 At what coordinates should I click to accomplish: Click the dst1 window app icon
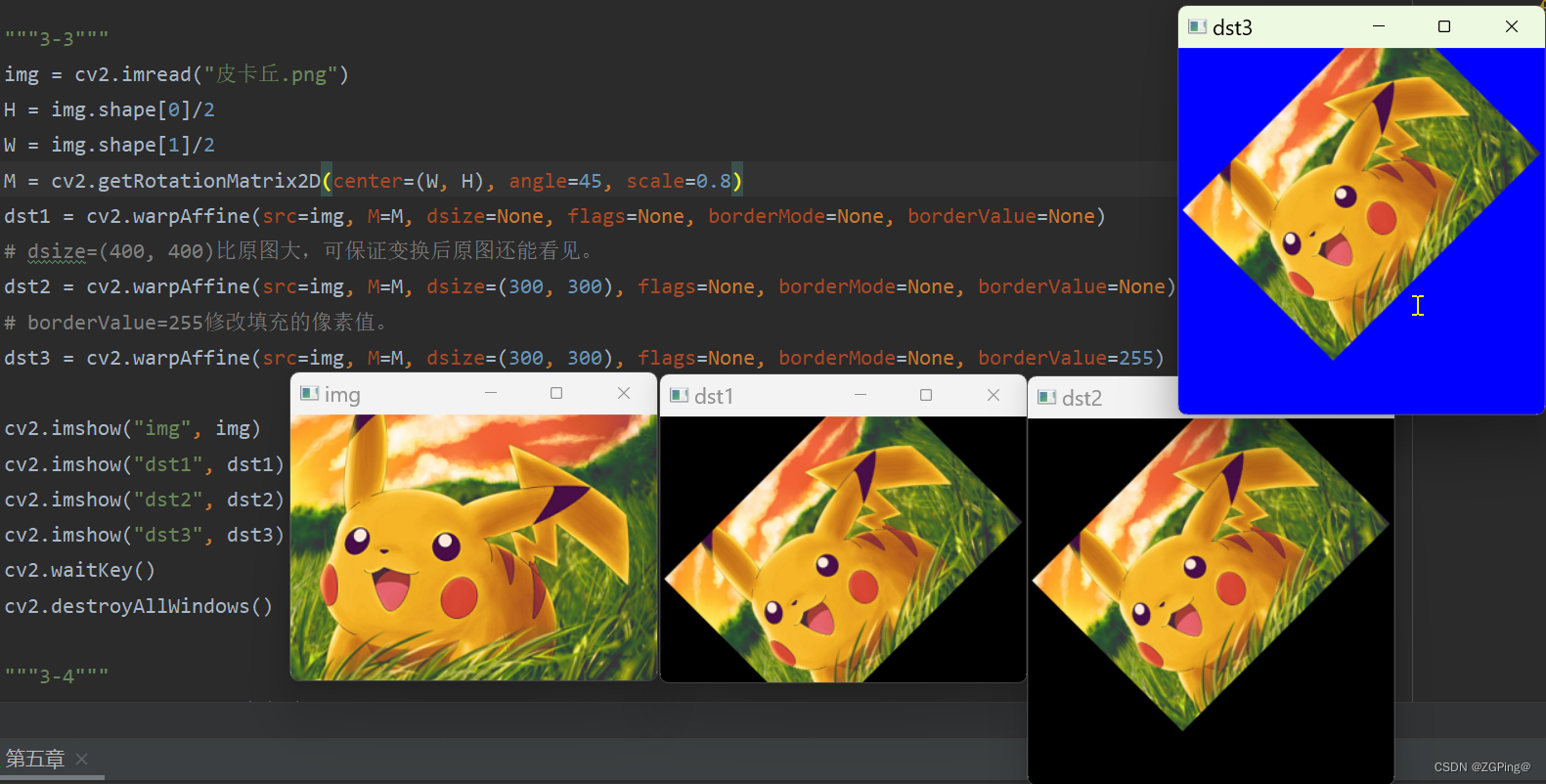tap(679, 395)
